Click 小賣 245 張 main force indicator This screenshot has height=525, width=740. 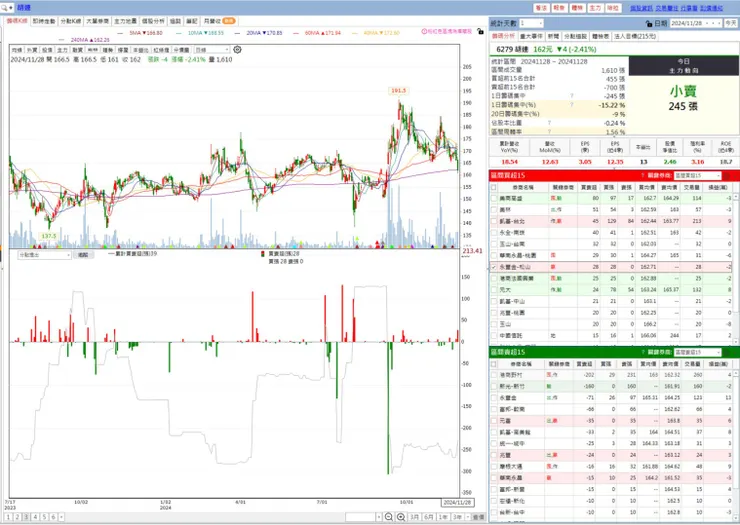point(683,99)
